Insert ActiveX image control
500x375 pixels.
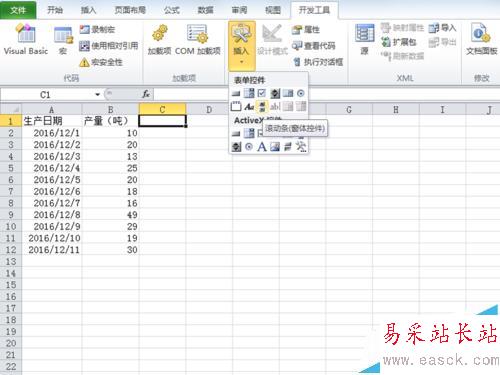[x=275, y=147]
